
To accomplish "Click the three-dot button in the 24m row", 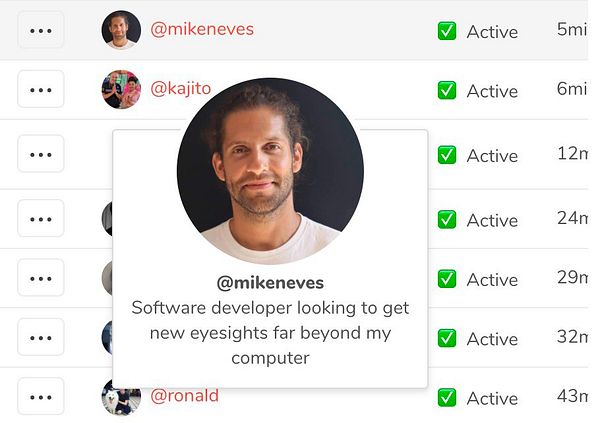I will click(x=41, y=219).
